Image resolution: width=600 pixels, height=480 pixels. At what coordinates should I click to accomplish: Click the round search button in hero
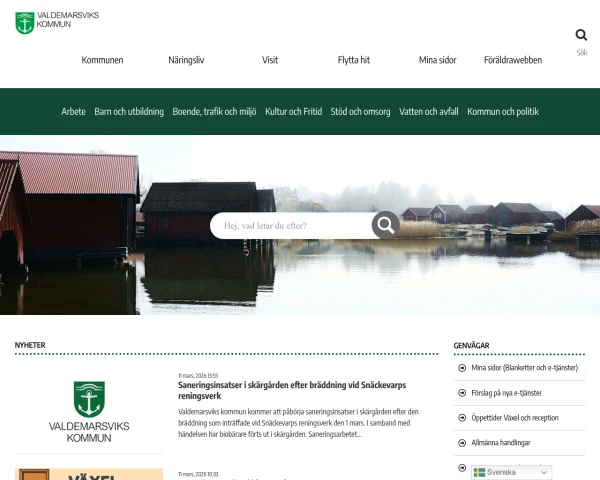pyautogui.click(x=385, y=225)
